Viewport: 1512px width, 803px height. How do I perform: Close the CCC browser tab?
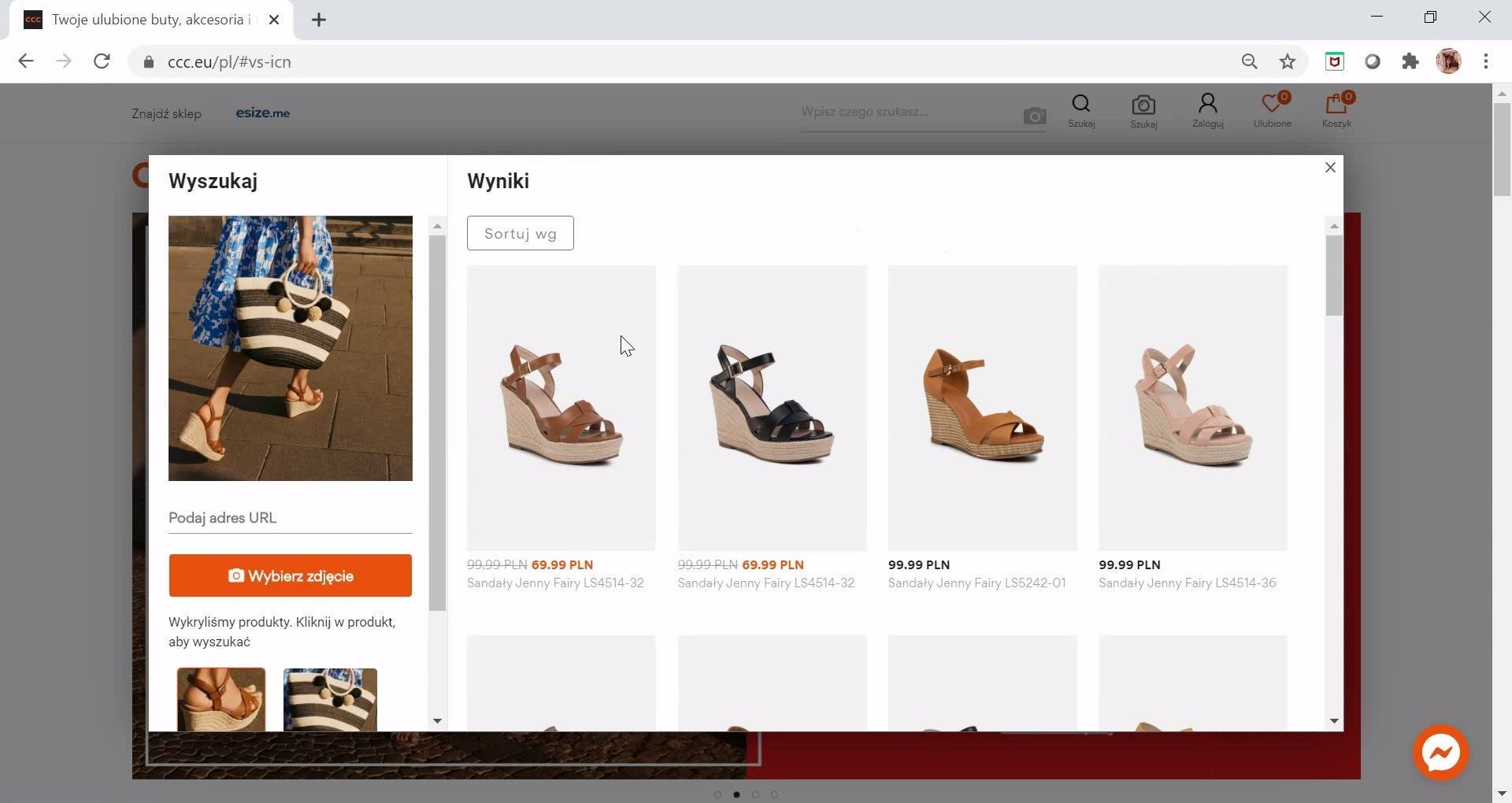click(274, 20)
